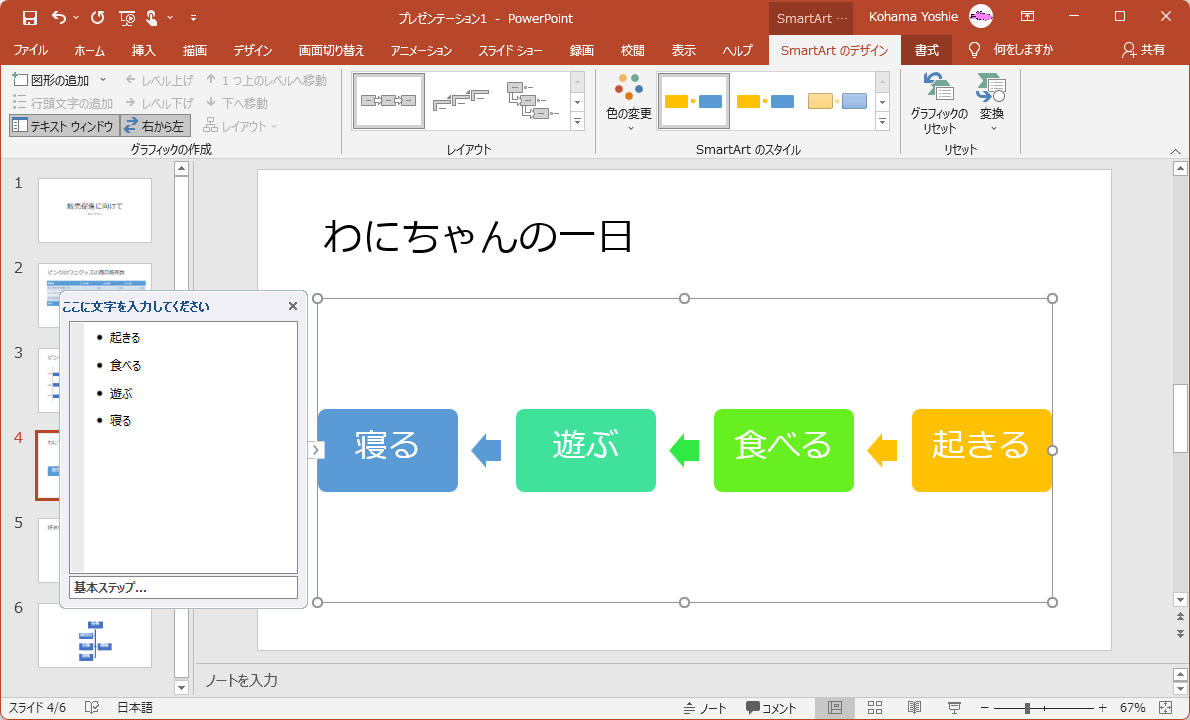
Task: Open ribbon display options icon
Action: point(1027,17)
